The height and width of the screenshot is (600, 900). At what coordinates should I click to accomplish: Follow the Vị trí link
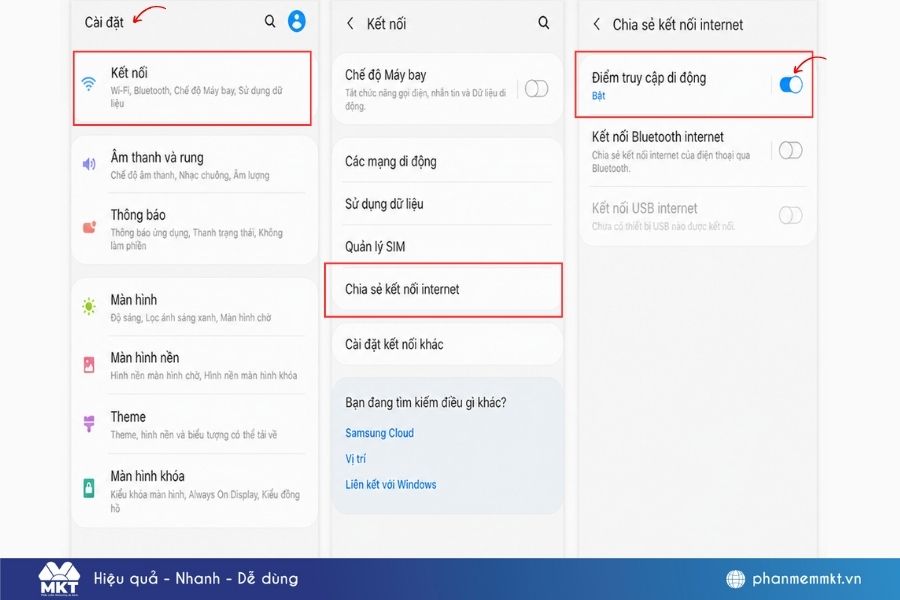(x=355, y=459)
